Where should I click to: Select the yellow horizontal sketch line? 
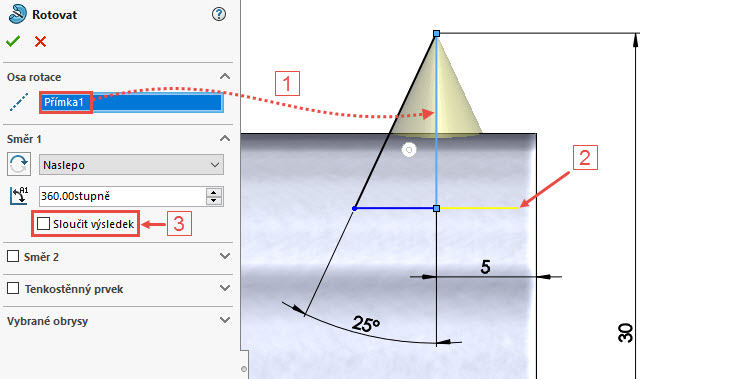pos(478,208)
